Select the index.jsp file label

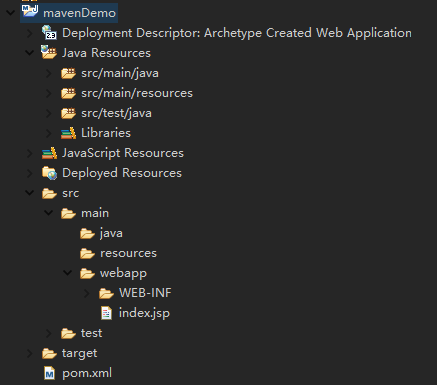[144, 313]
